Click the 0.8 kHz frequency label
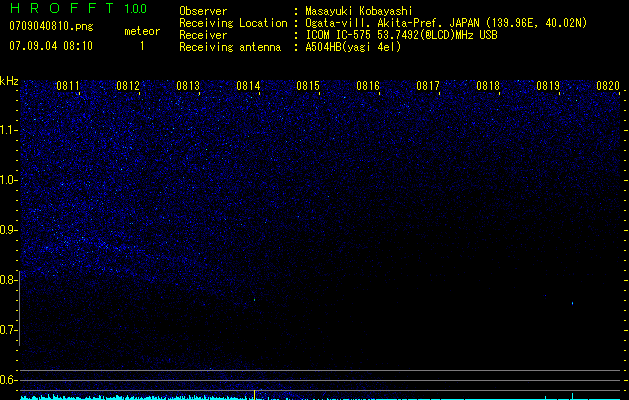The image size is (629, 400). [8, 280]
